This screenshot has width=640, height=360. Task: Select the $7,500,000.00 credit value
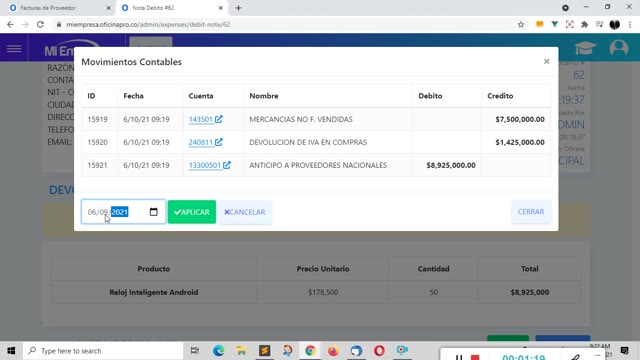pos(520,119)
